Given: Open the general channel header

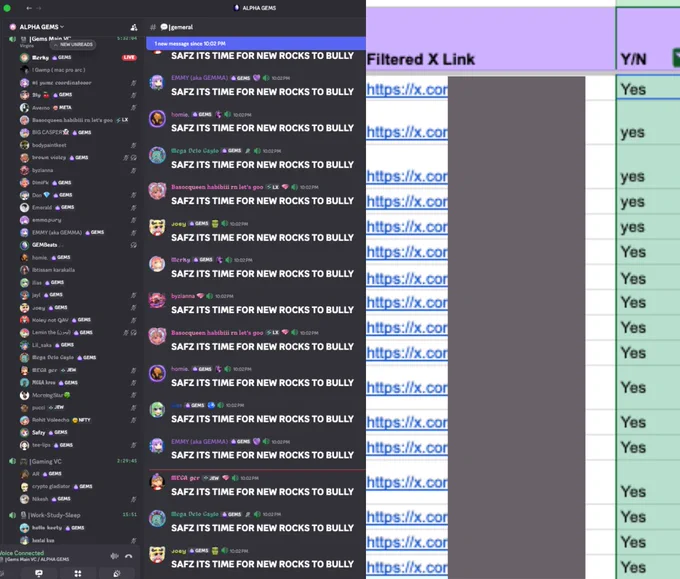Looking at the screenshot, I should pyautogui.click(x=177, y=27).
